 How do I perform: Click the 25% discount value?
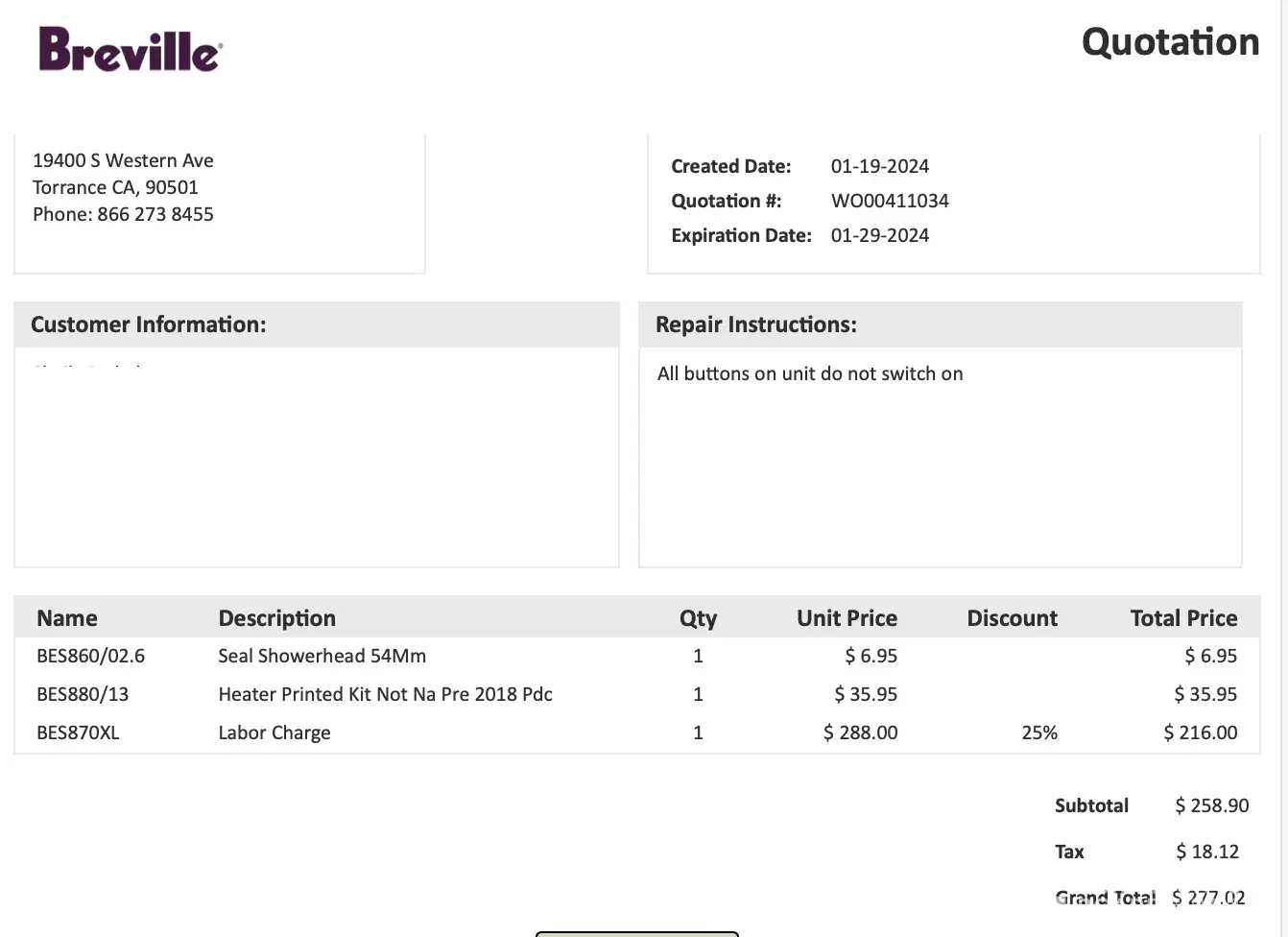pos(1039,733)
